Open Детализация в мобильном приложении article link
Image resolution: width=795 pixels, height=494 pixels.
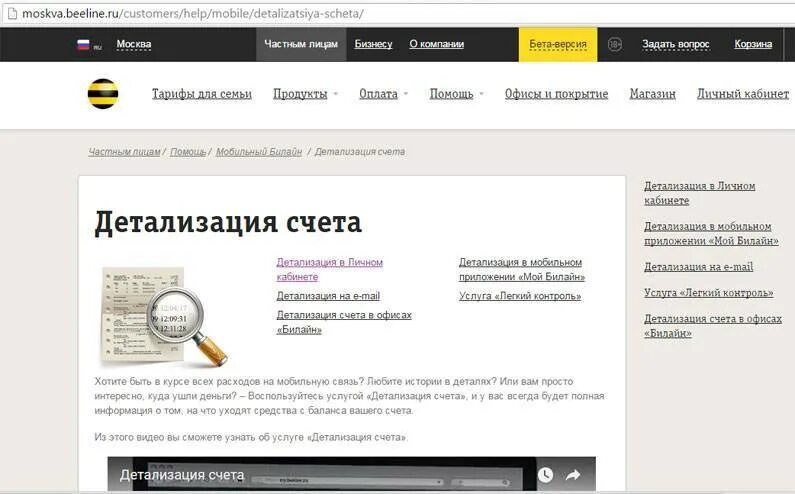tap(522, 269)
